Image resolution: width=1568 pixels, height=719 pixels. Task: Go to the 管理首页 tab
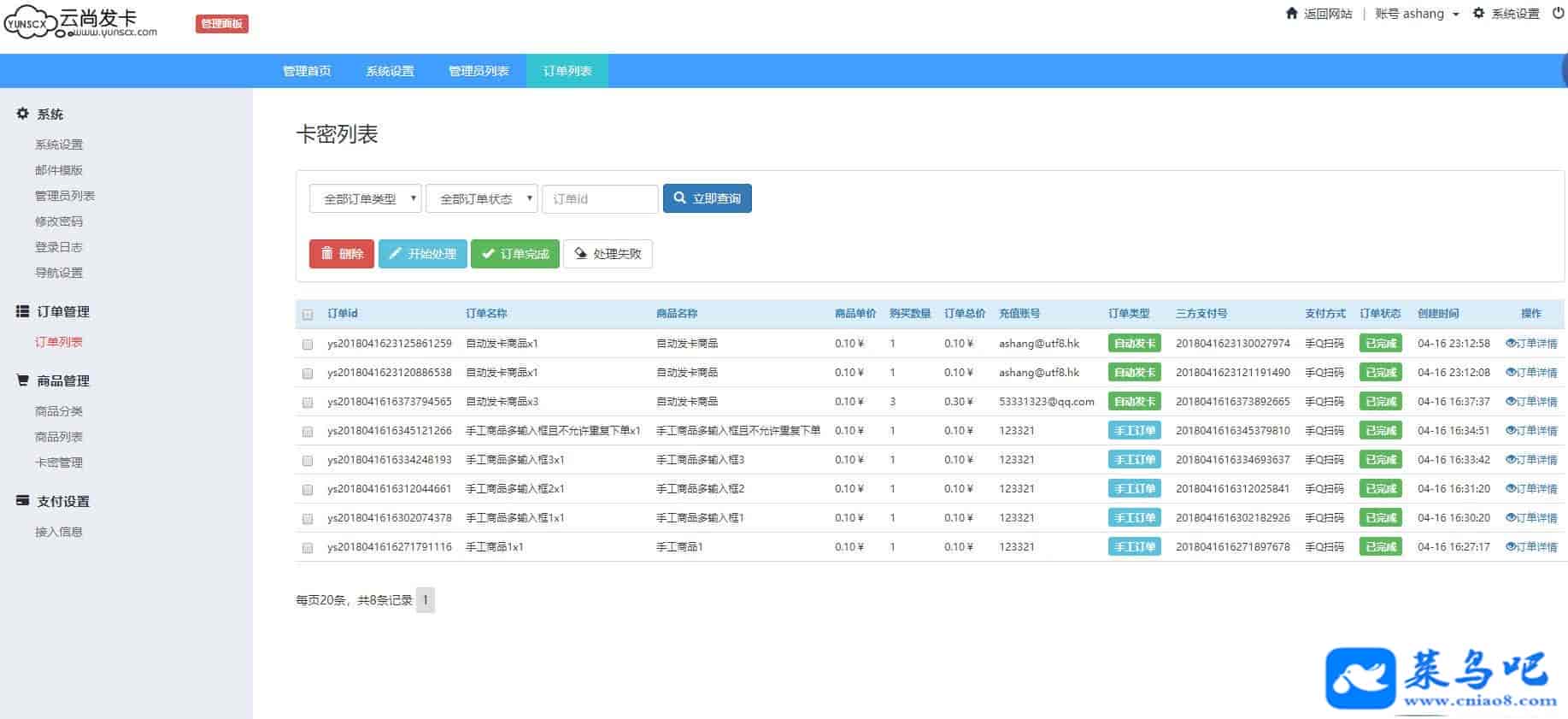[x=307, y=71]
